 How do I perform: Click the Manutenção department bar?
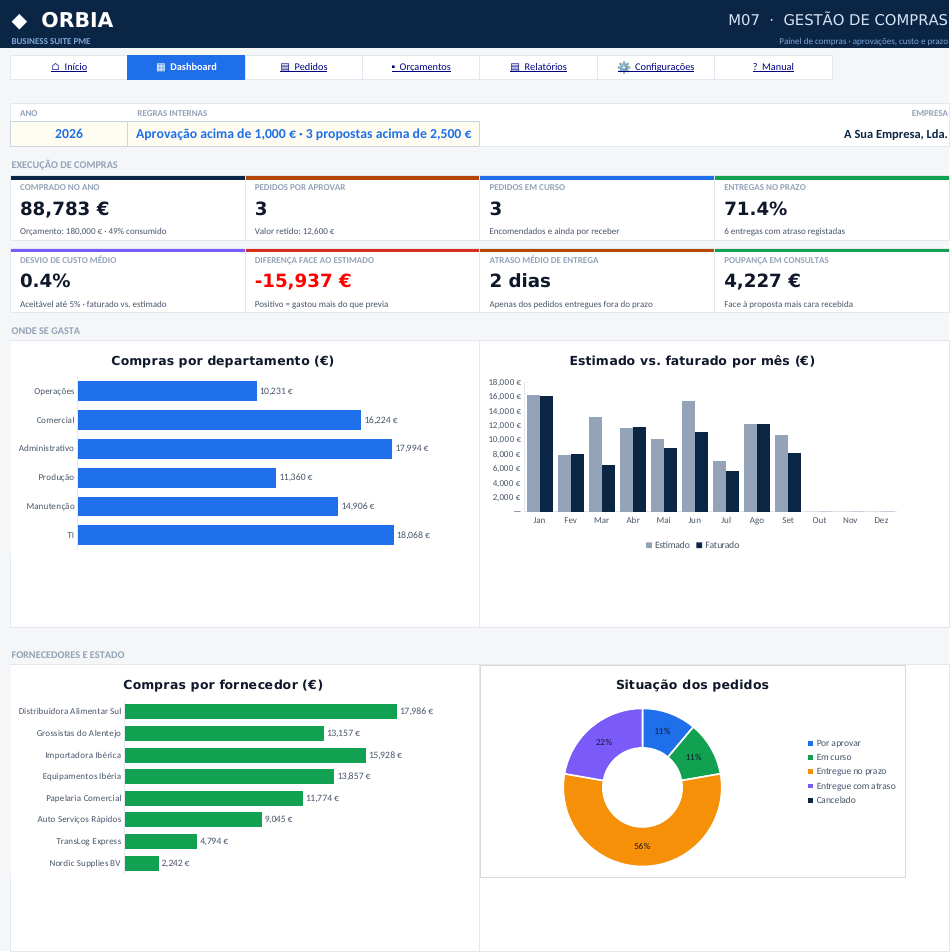click(208, 506)
